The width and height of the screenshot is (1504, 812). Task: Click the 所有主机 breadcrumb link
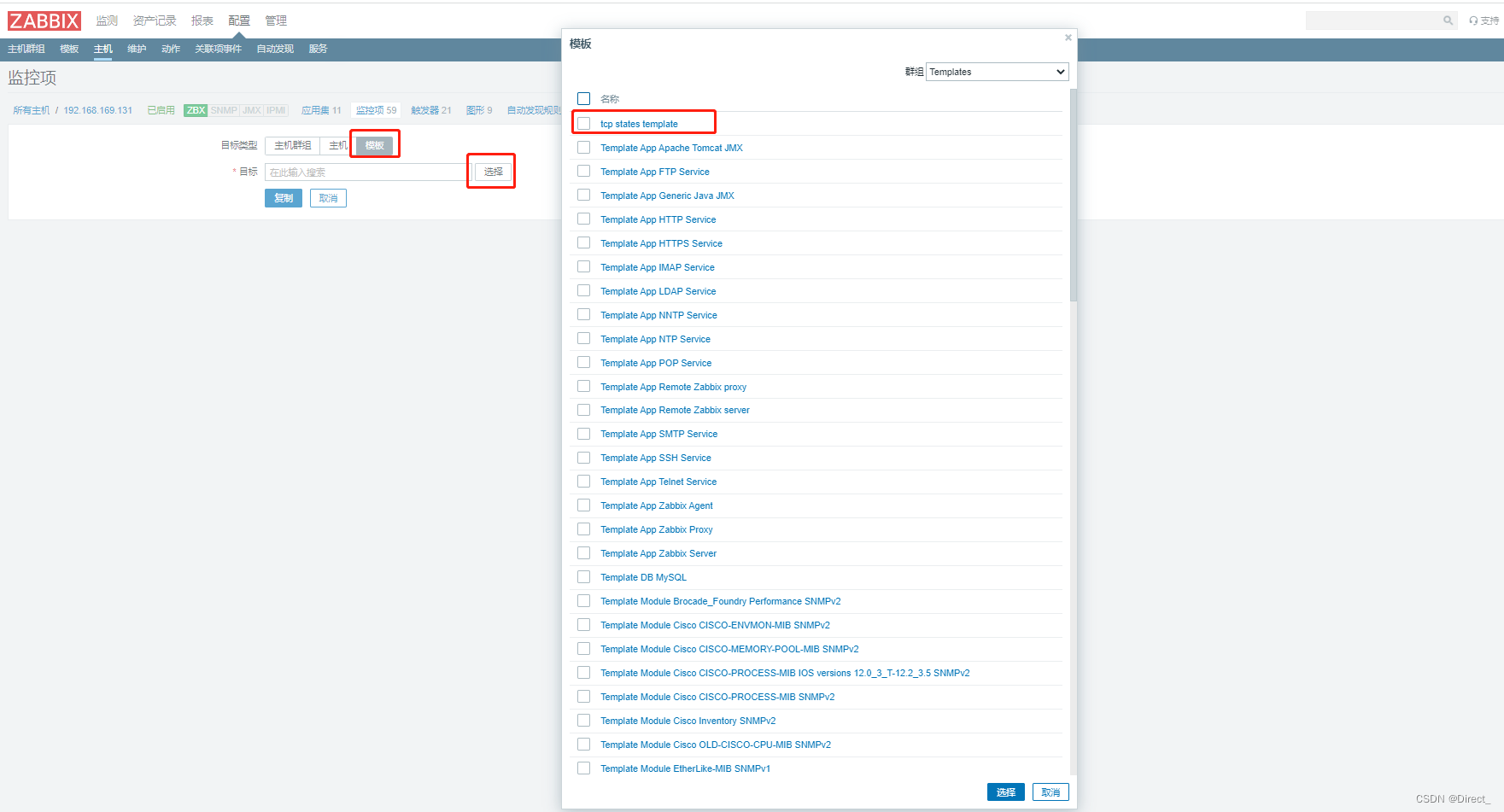click(x=32, y=110)
